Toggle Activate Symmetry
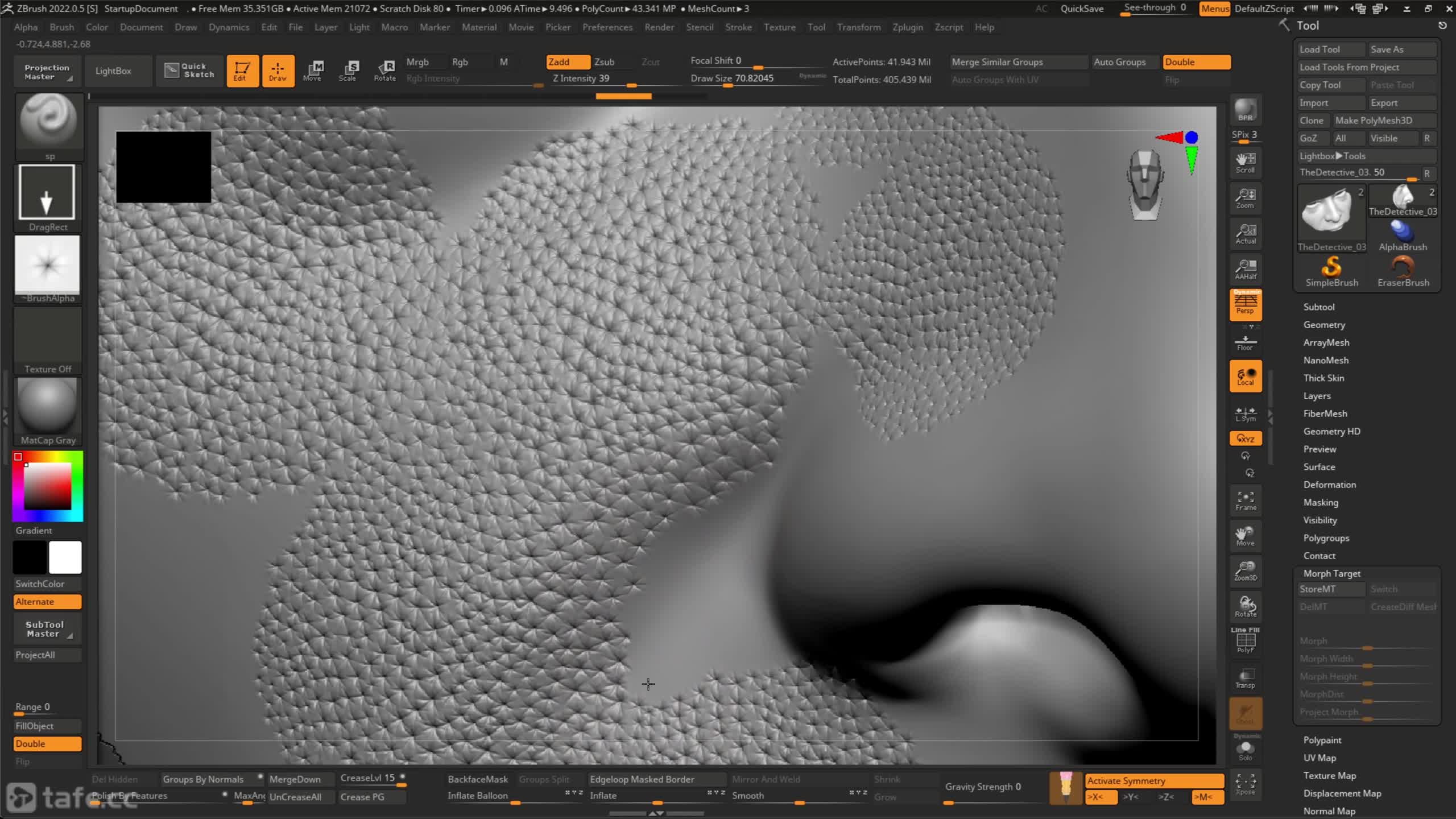The width and height of the screenshot is (1456, 819). (1155, 780)
